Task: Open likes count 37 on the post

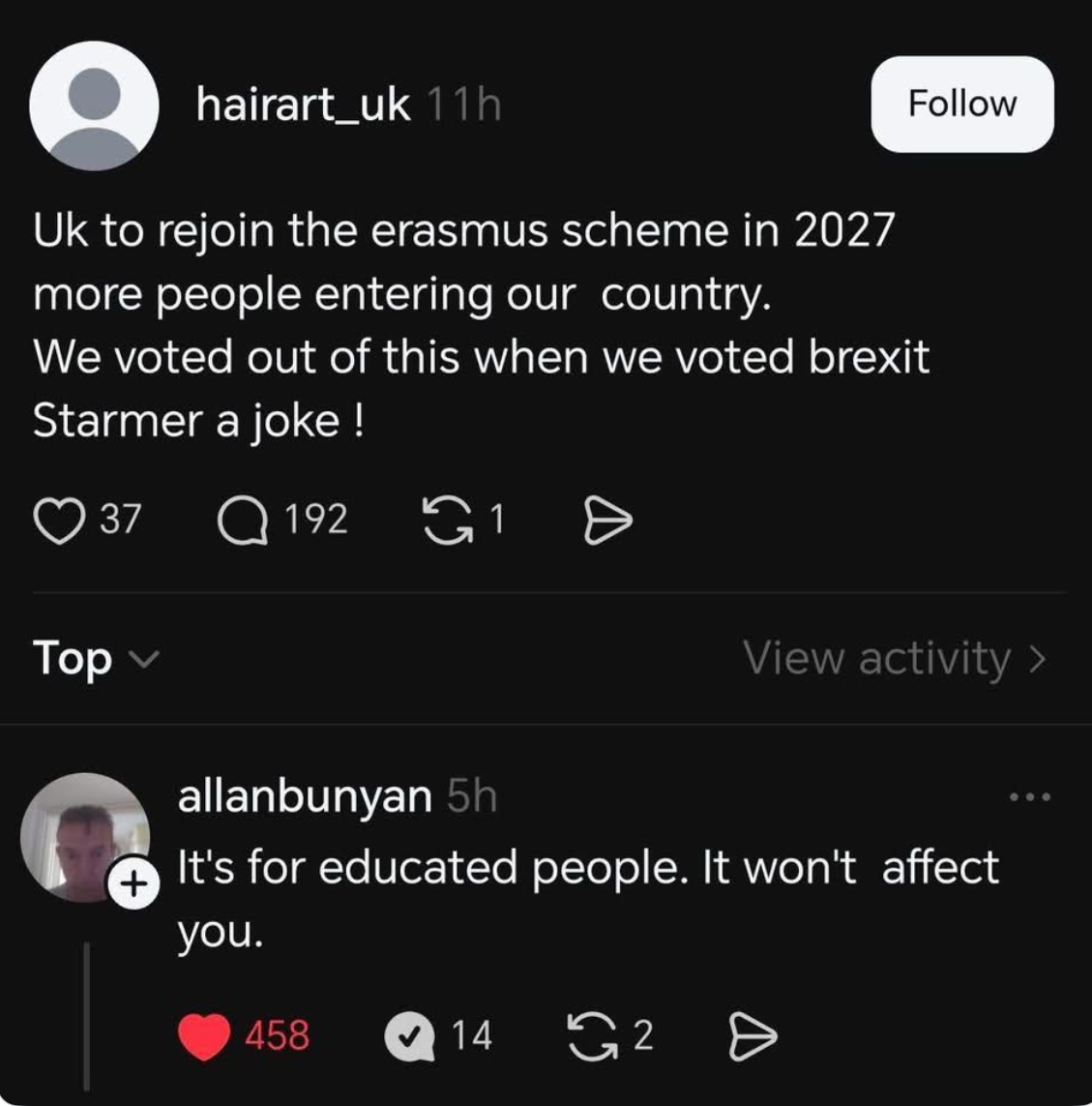Action: (121, 521)
